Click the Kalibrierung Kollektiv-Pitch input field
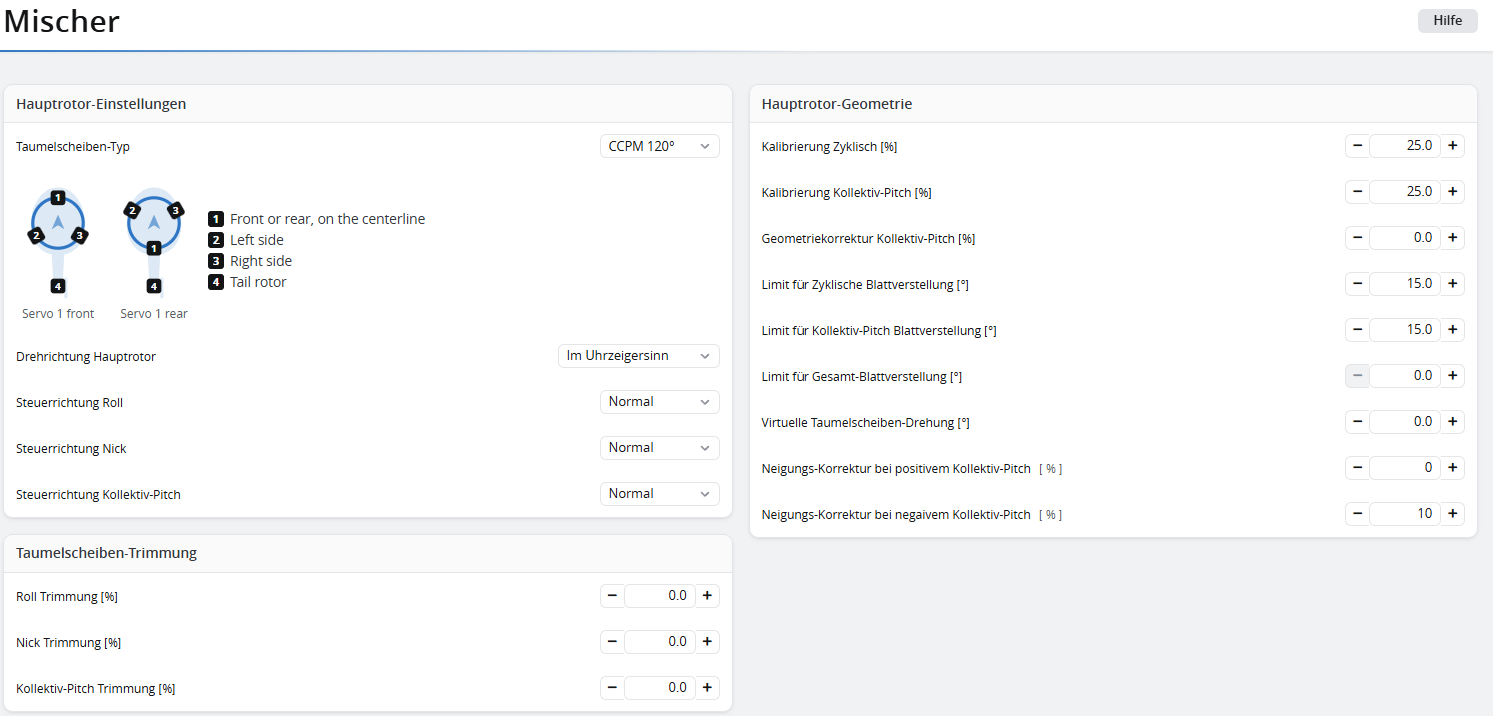The width and height of the screenshot is (1493, 716). click(x=1404, y=192)
